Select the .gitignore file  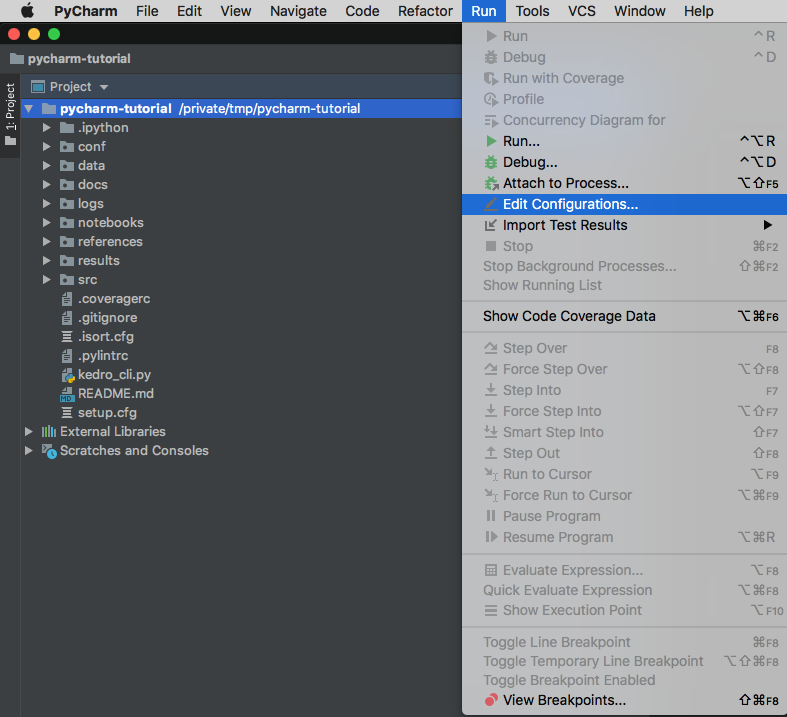pos(107,318)
